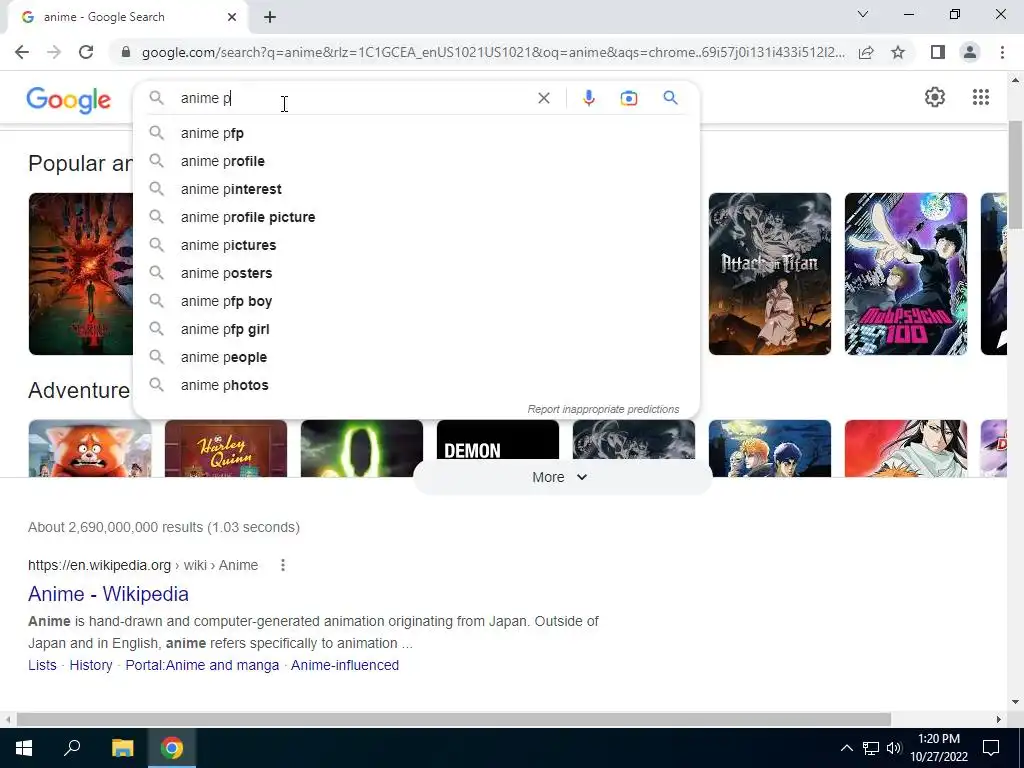
Task: Click the Chrome back arrow
Action: tap(22, 52)
